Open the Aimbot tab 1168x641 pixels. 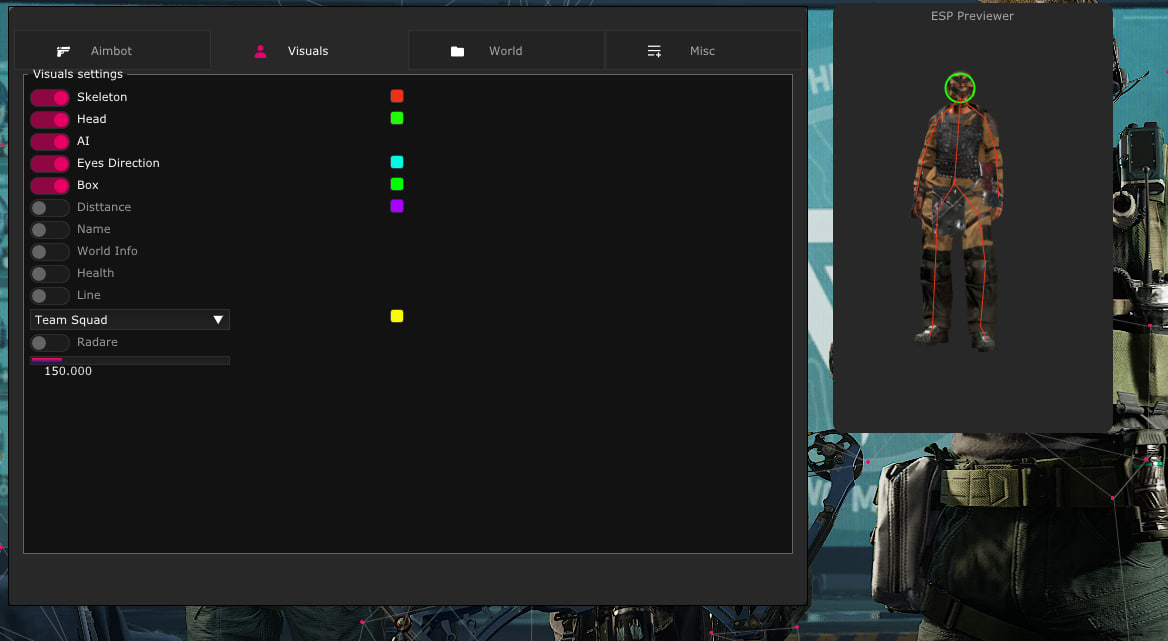point(112,51)
